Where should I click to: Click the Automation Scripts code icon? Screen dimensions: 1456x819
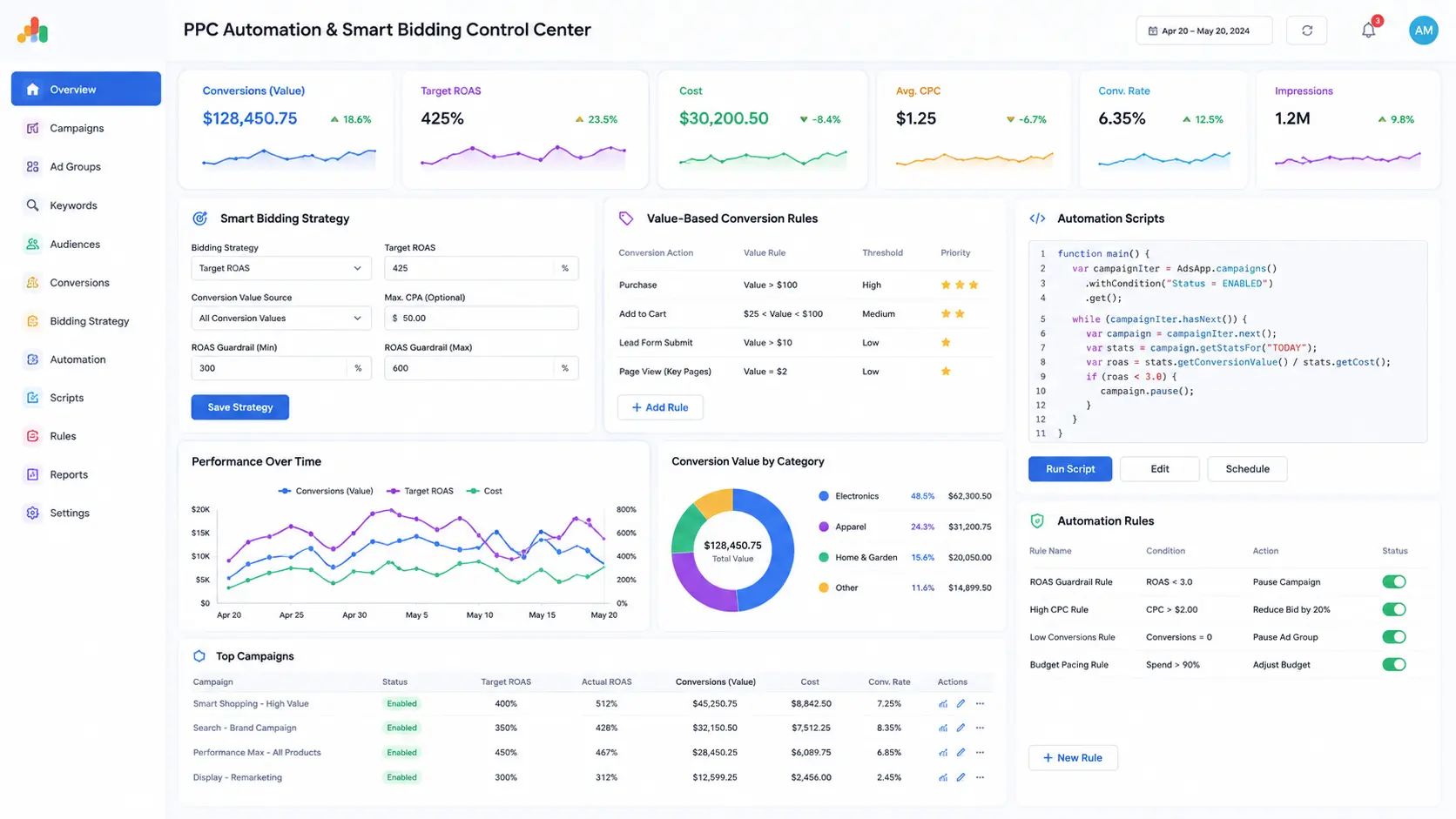coord(1037,218)
